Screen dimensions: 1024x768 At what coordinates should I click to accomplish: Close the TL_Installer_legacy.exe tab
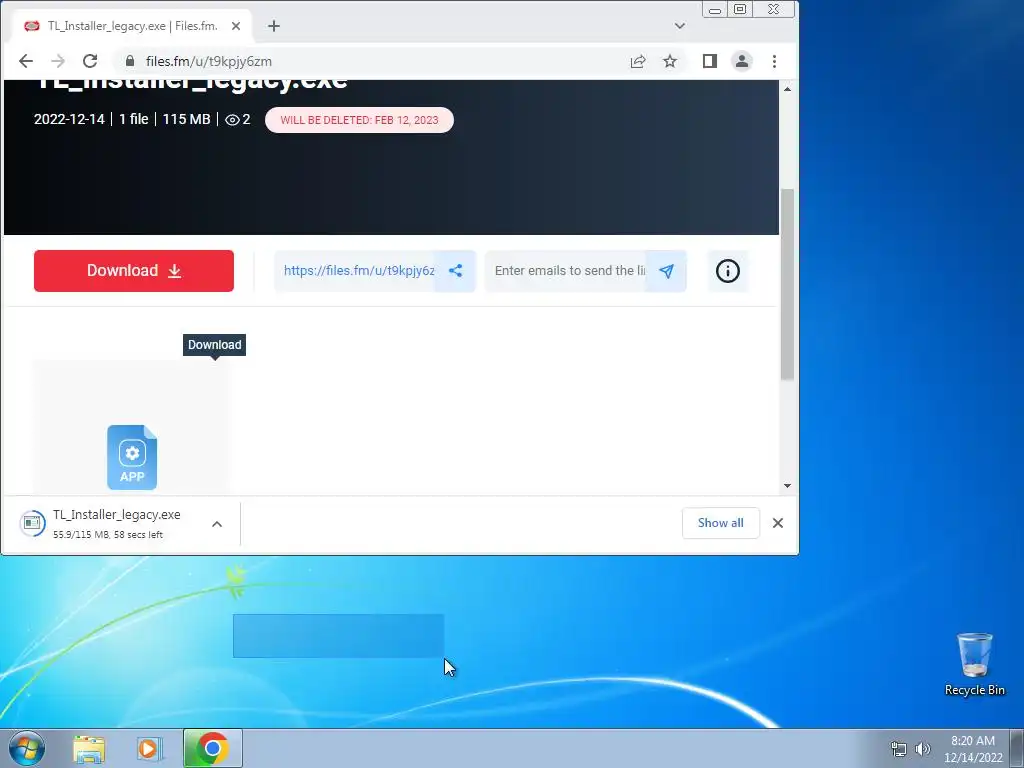point(236,26)
